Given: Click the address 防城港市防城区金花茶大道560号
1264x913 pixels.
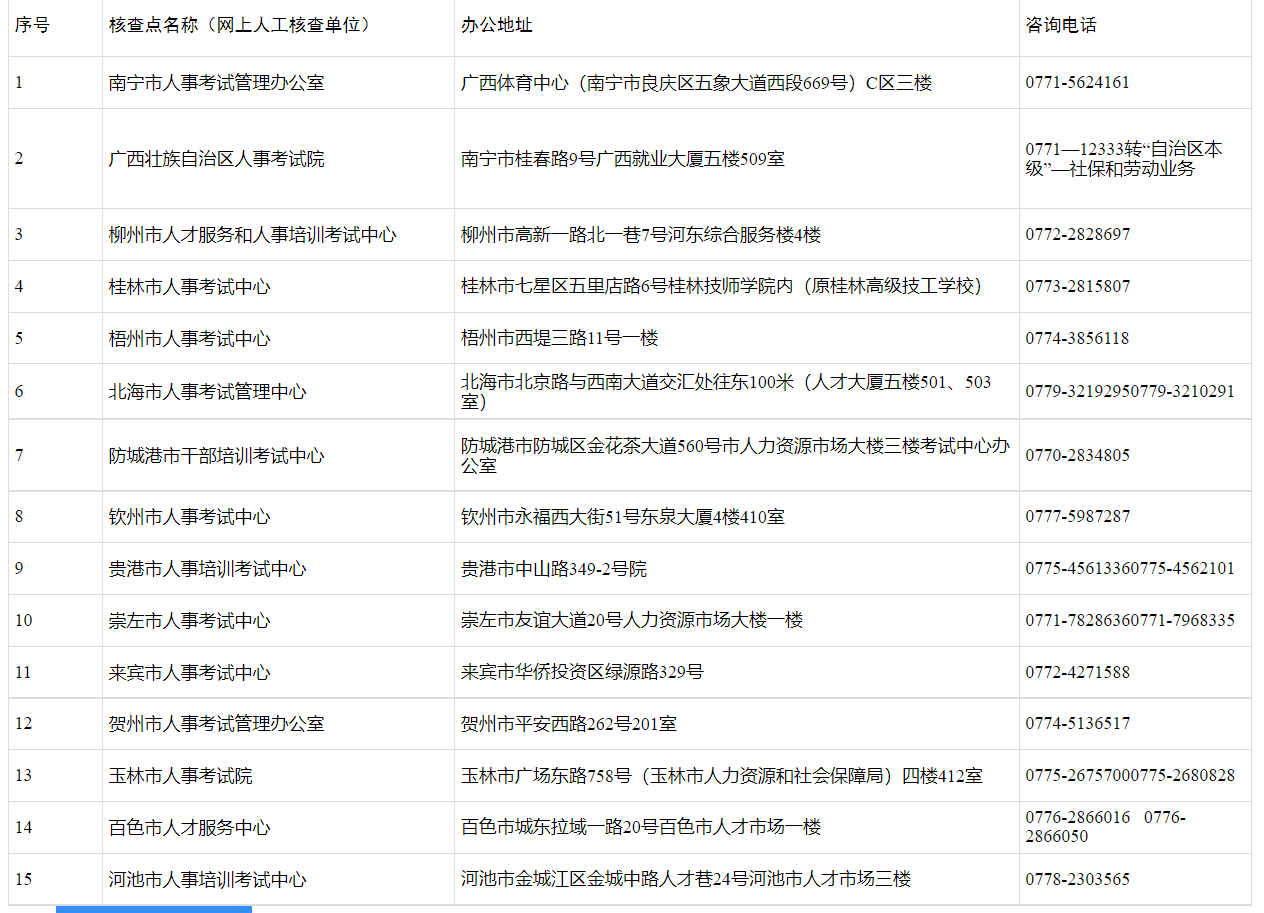Looking at the screenshot, I should 735,456.
